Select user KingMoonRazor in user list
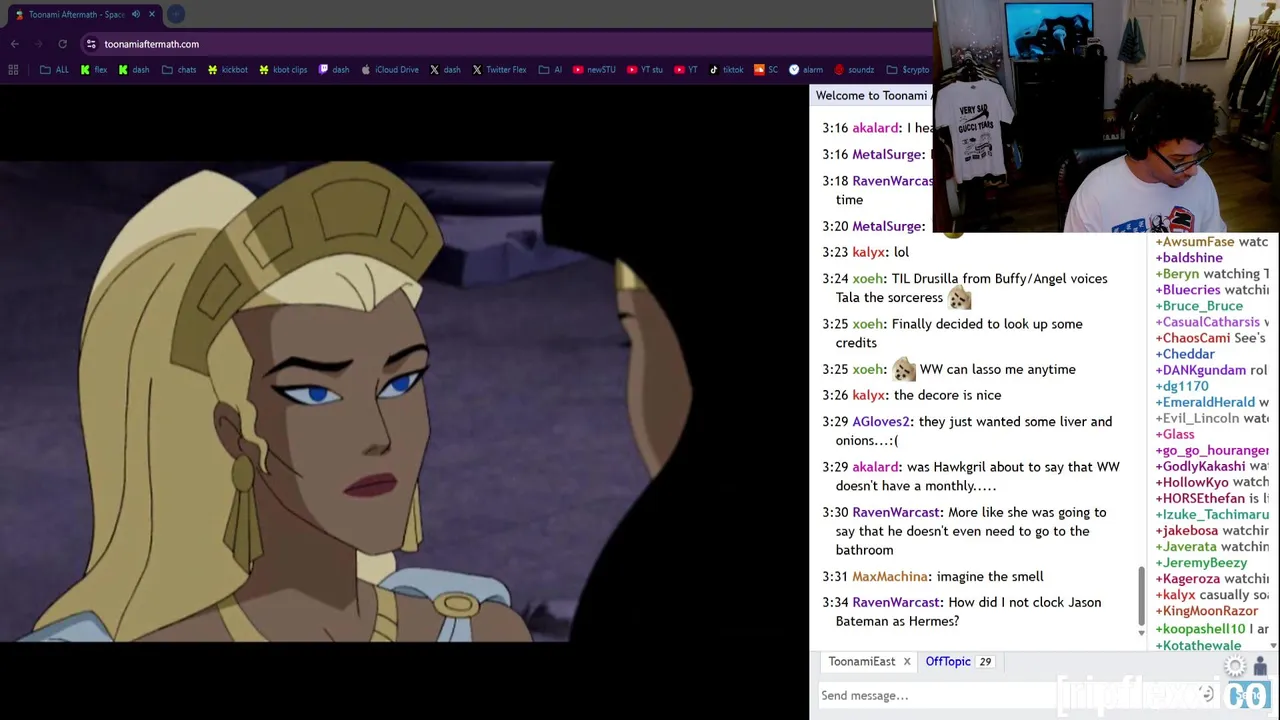Image resolution: width=1280 pixels, height=720 pixels. click(x=1207, y=611)
